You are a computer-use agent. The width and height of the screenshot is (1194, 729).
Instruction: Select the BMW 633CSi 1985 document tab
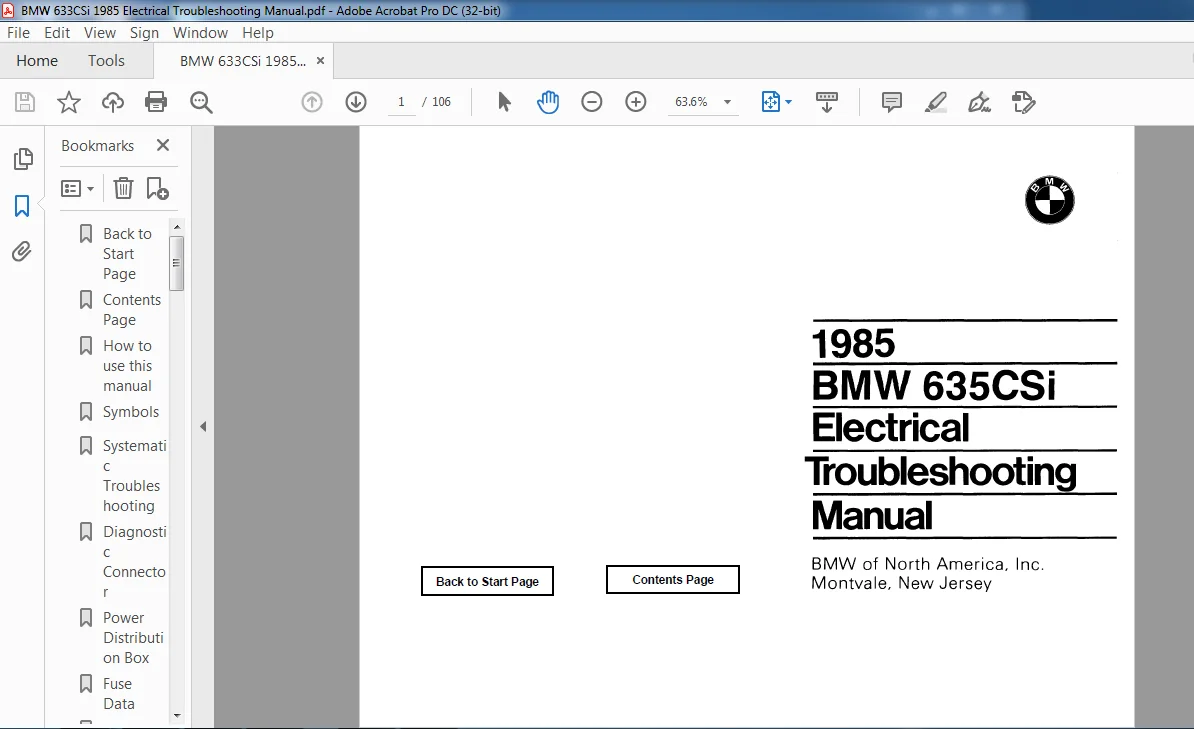click(243, 61)
